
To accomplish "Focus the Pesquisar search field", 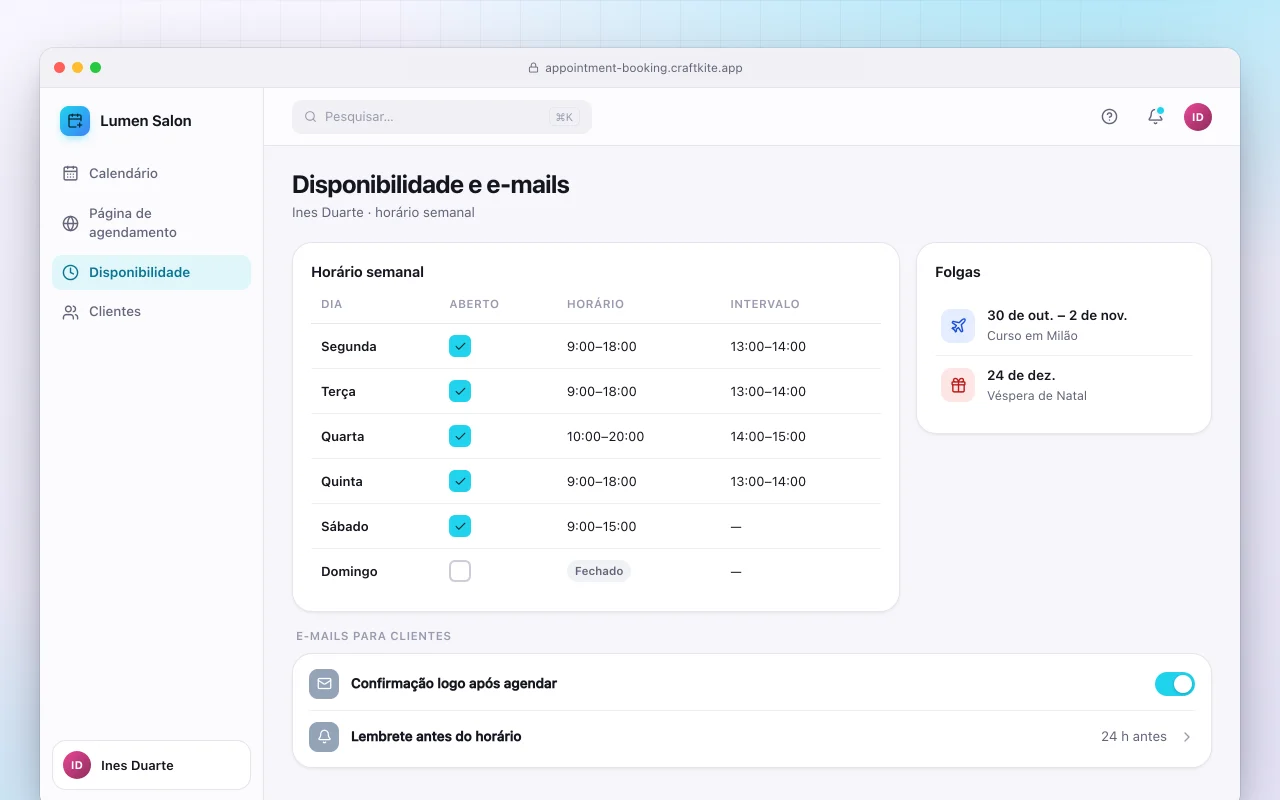I will point(442,117).
